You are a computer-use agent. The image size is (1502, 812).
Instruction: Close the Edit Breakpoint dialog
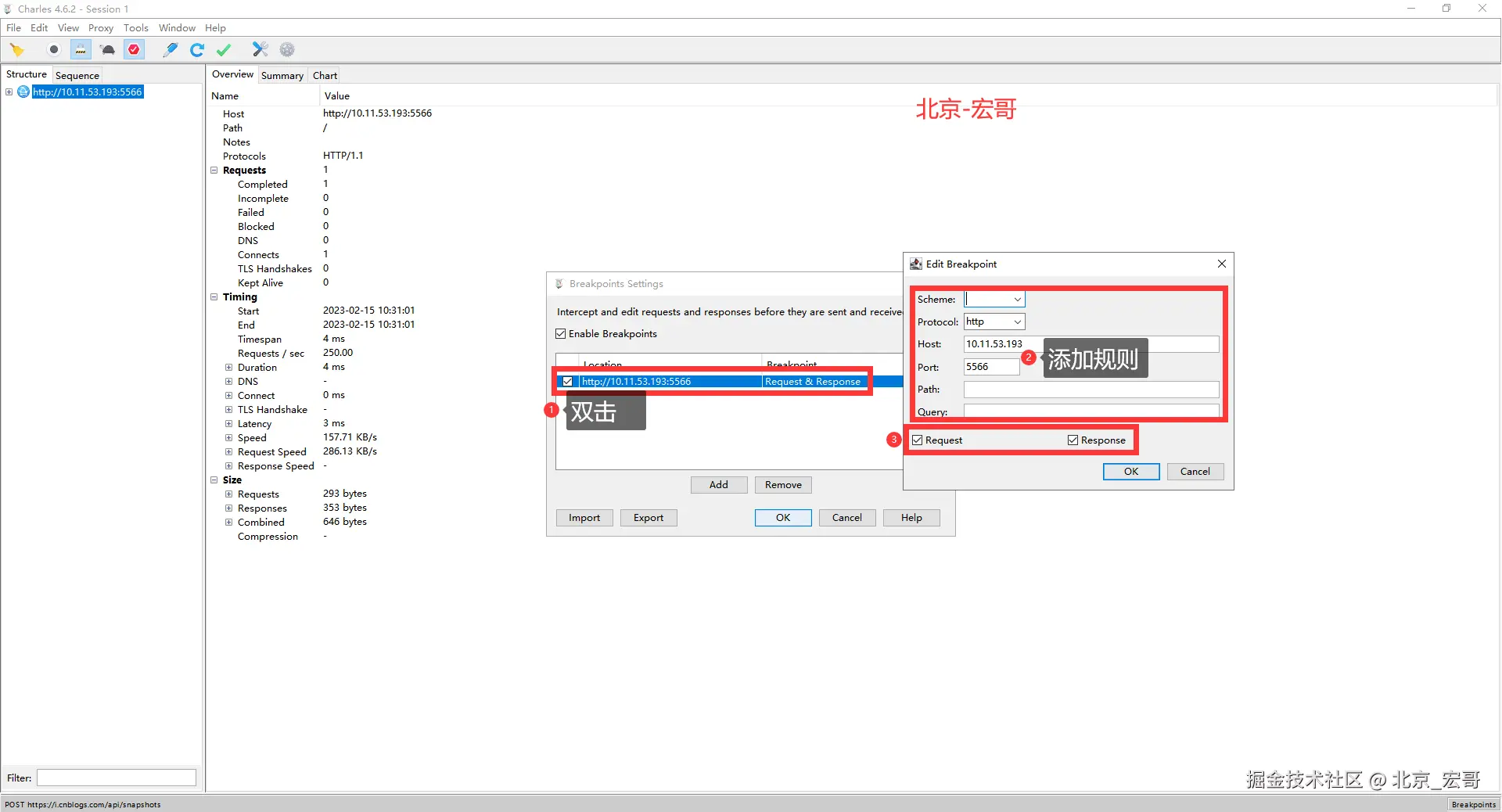click(1221, 264)
